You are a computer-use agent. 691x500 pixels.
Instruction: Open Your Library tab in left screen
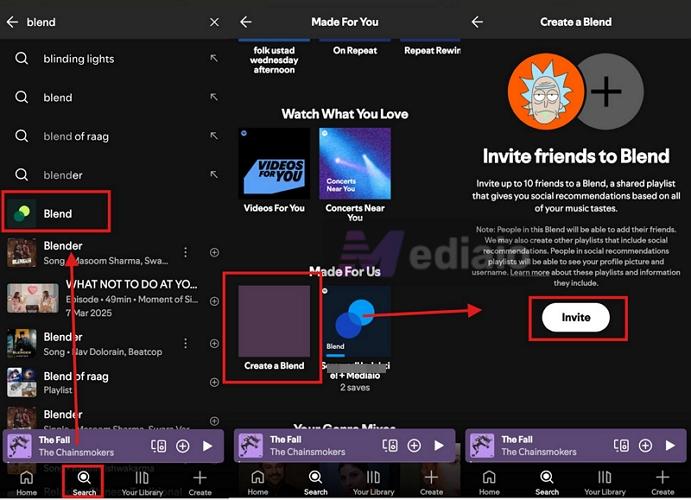pos(142,482)
